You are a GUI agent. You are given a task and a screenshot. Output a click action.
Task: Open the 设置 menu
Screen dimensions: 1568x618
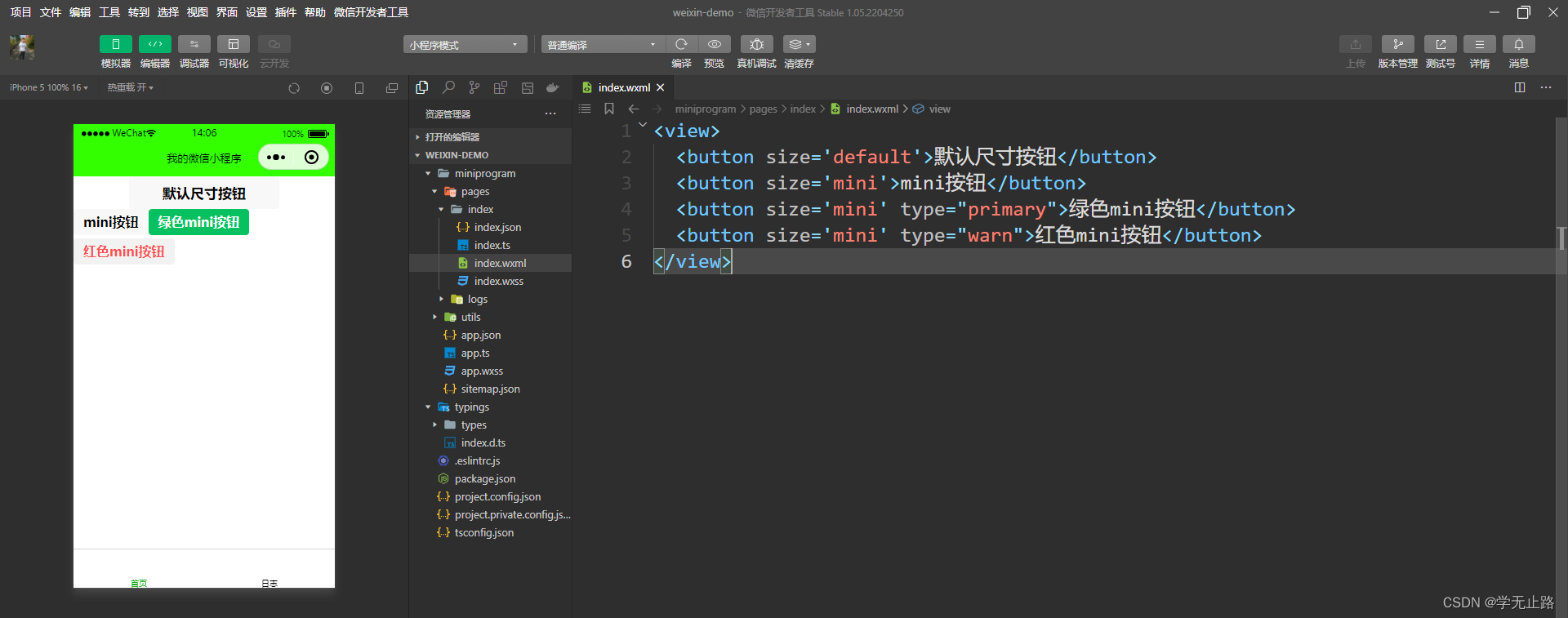click(256, 12)
